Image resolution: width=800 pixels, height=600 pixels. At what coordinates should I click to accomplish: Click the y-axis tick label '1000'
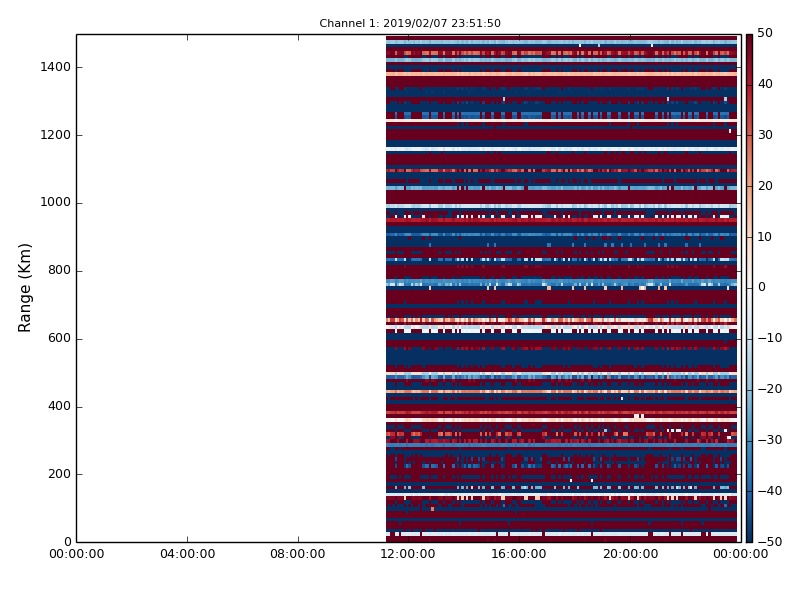(x=56, y=203)
